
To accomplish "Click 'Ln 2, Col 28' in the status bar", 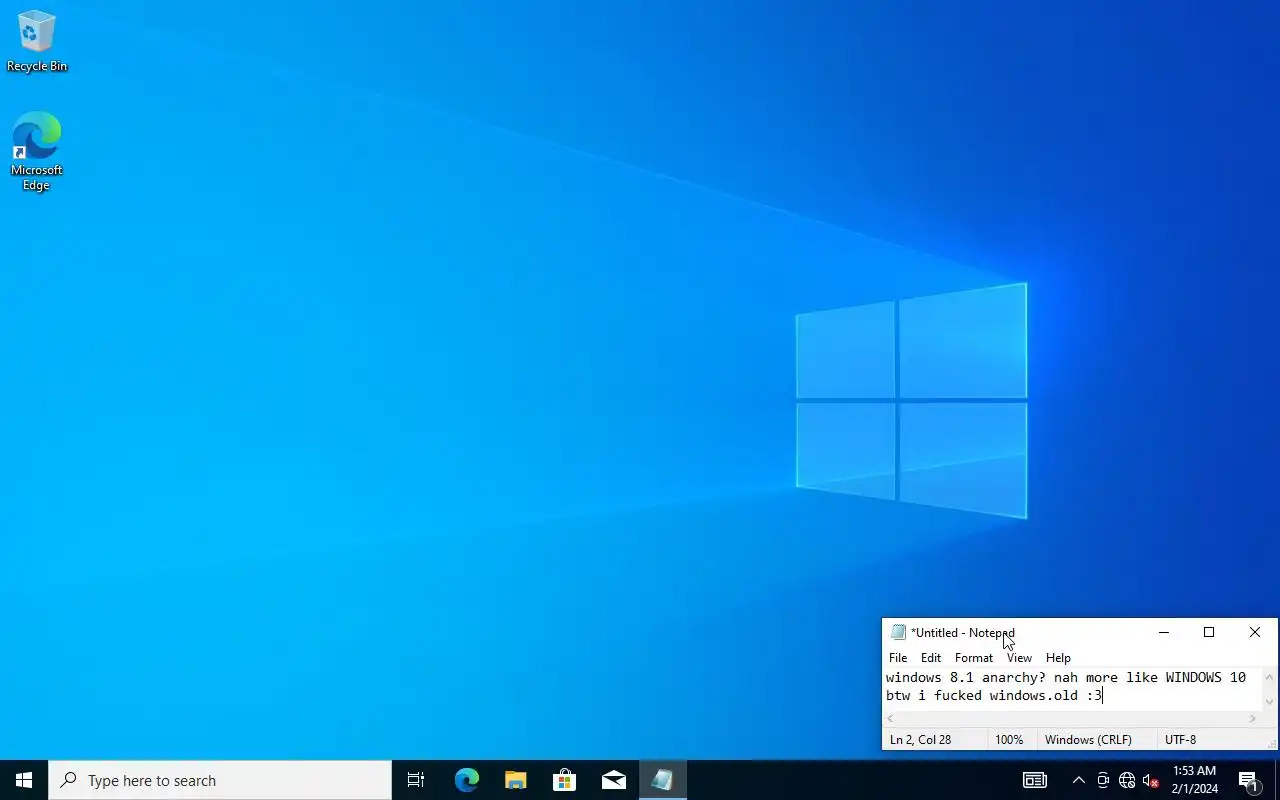I will (x=921, y=740).
